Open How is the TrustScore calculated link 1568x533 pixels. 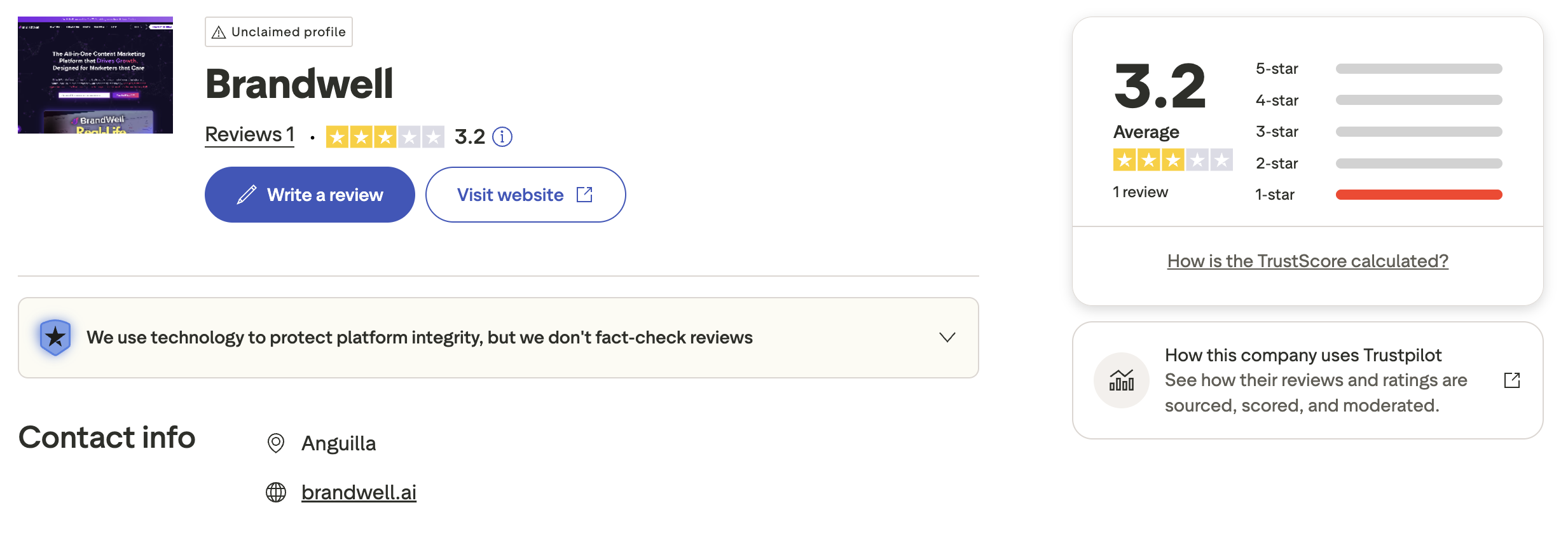tap(1308, 261)
